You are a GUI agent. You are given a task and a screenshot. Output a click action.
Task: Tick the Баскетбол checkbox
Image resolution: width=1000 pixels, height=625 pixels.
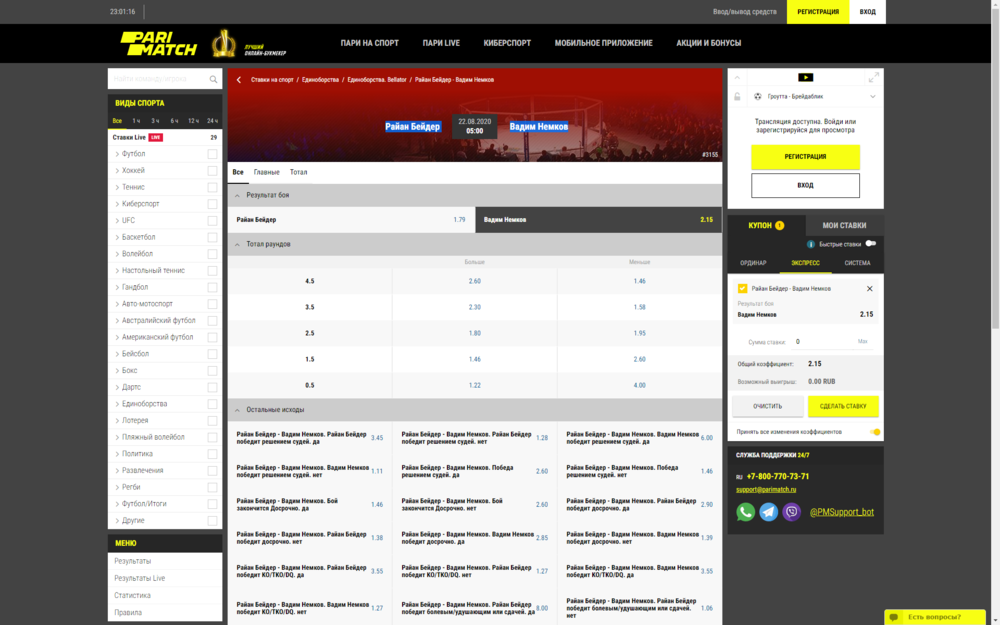click(x=212, y=237)
